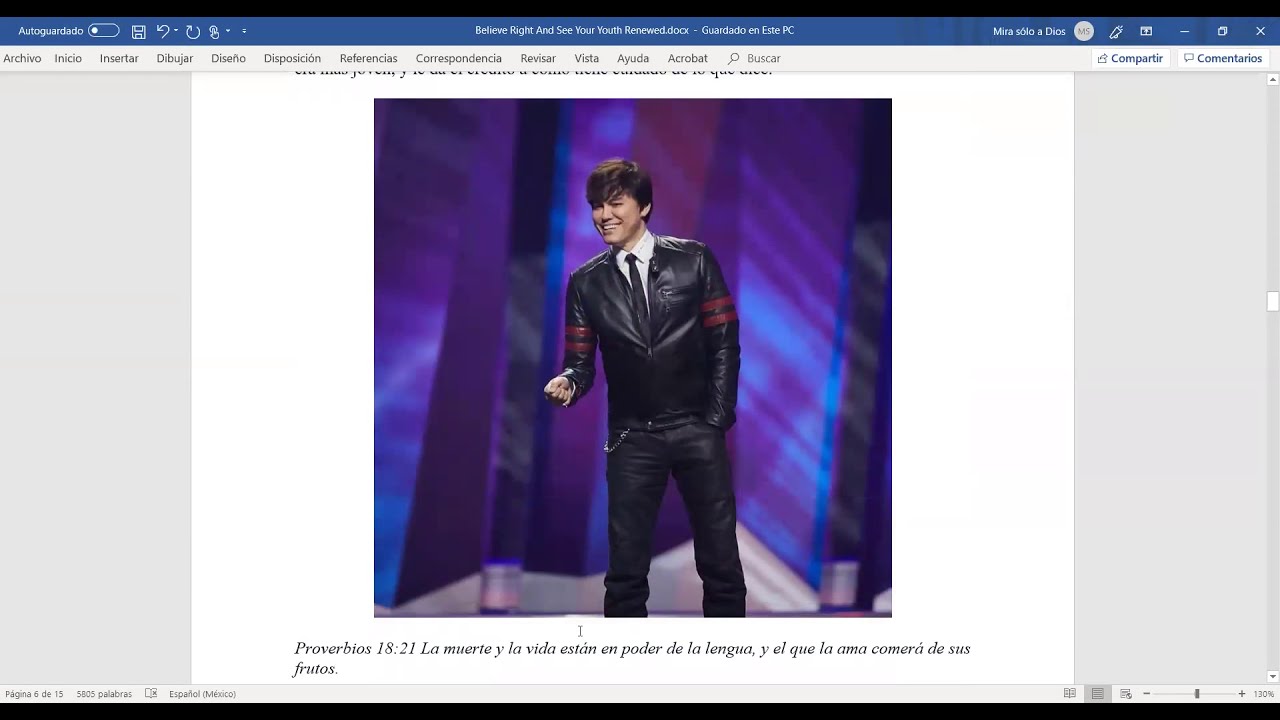Click the proofing check icon in status bar
The height and width of the screenshot is (720, 1280).
tap(151, 694)
